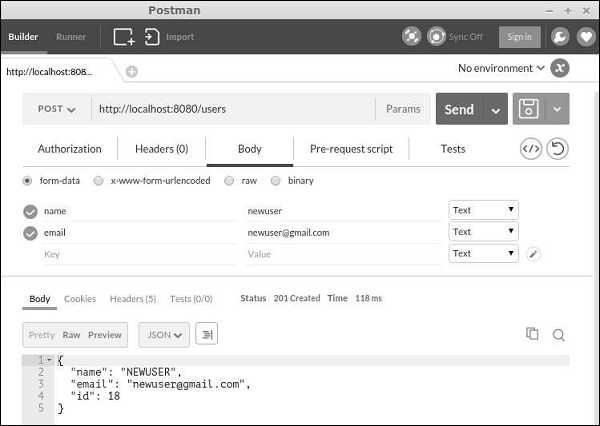The image size is (600, 426).
Task: Select x-www-form-urlencoded body type
Action: 98,181
